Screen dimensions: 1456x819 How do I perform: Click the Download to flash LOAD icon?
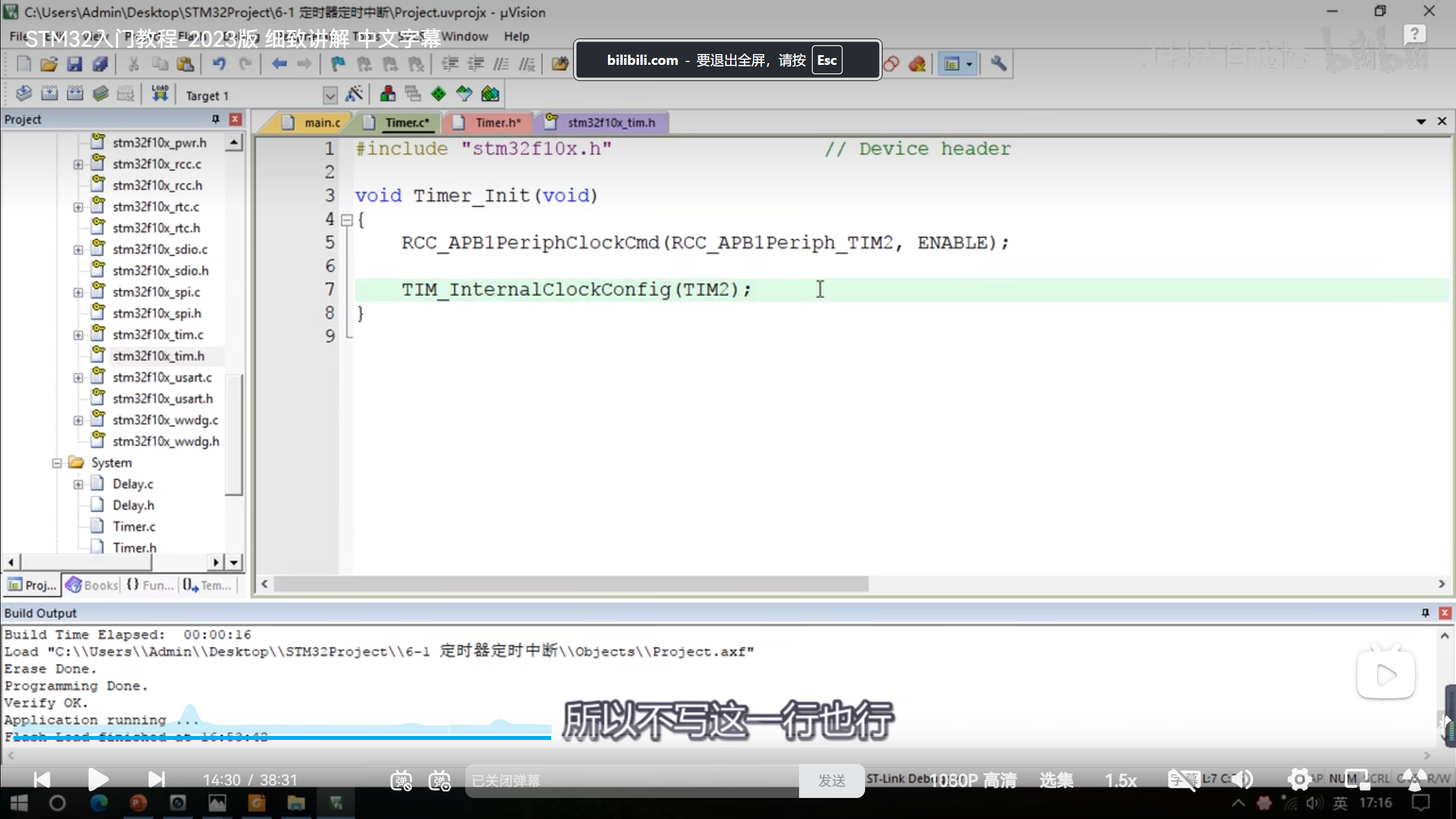click(x=160, y=94)
